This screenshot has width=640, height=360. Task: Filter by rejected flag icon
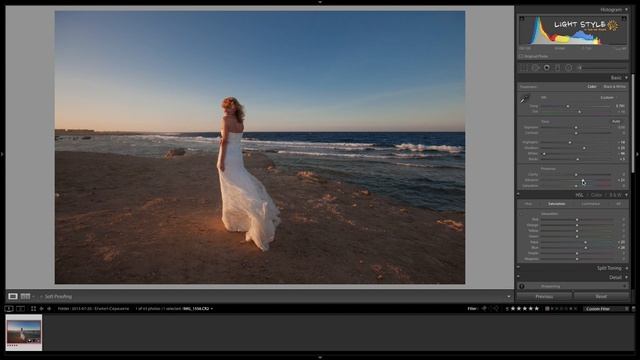(496, 309)
